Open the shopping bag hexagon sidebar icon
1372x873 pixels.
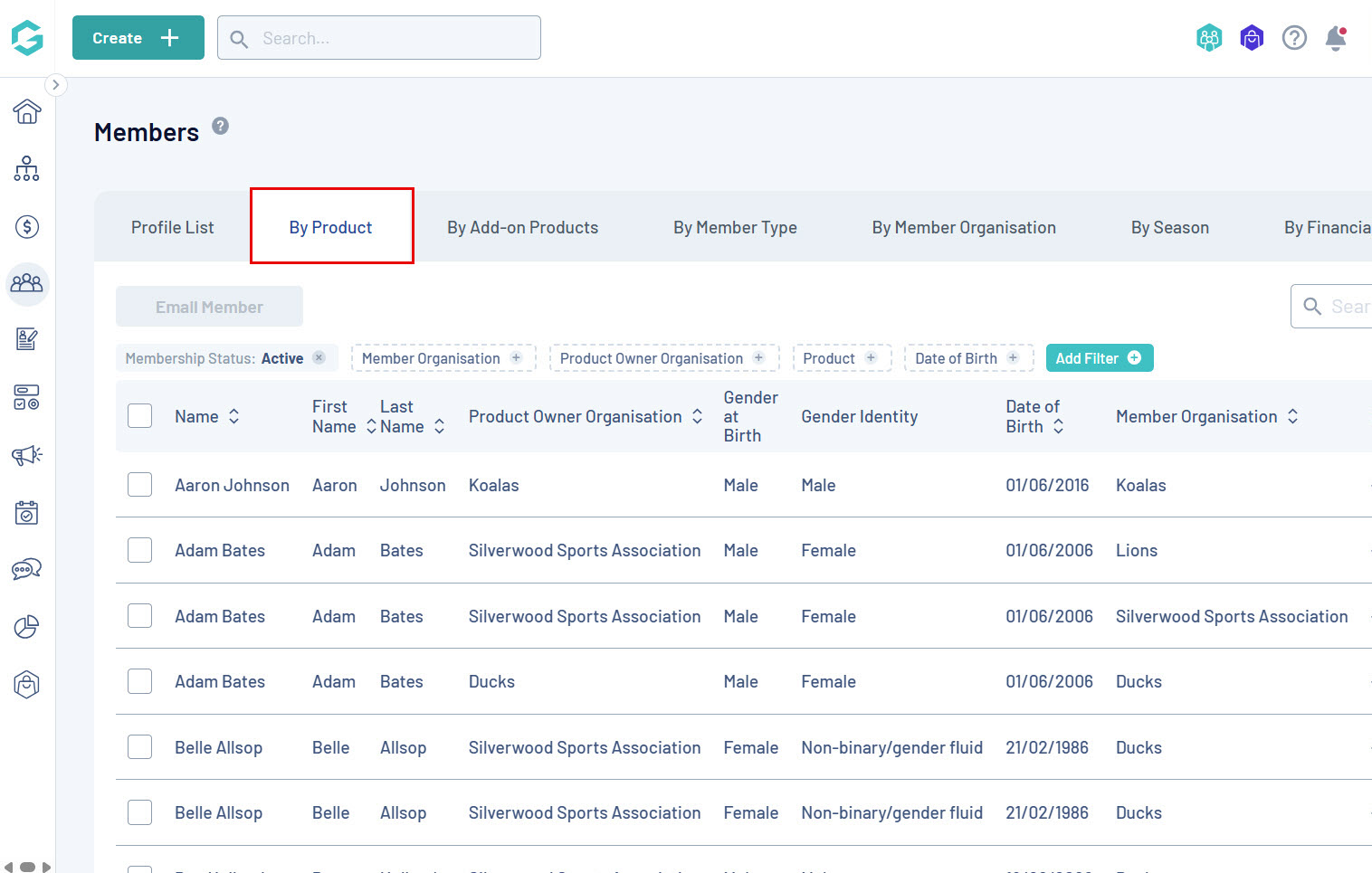click(x=27, y=685)
